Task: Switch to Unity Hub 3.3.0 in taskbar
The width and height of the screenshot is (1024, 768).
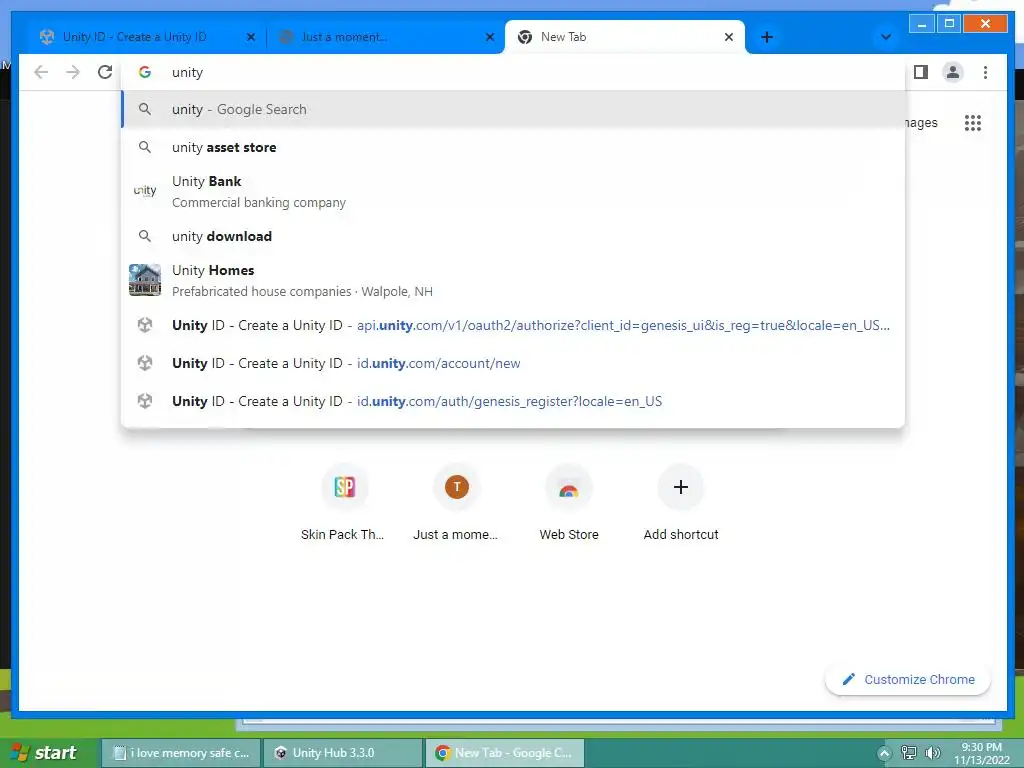Action: tap(344, 753)
